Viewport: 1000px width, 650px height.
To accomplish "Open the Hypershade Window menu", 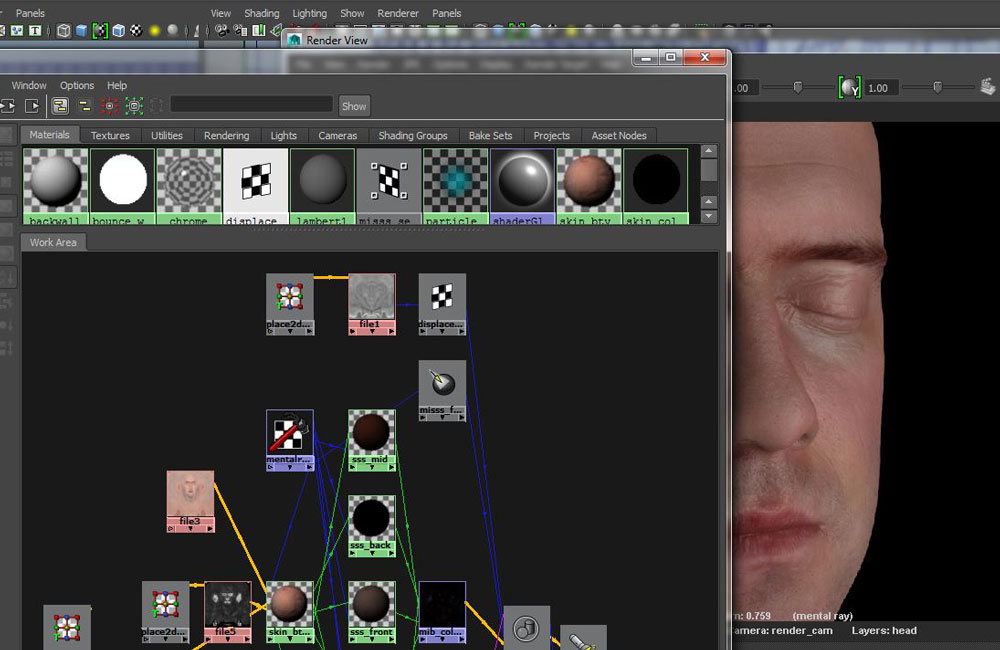I will [x=29, y=85].
